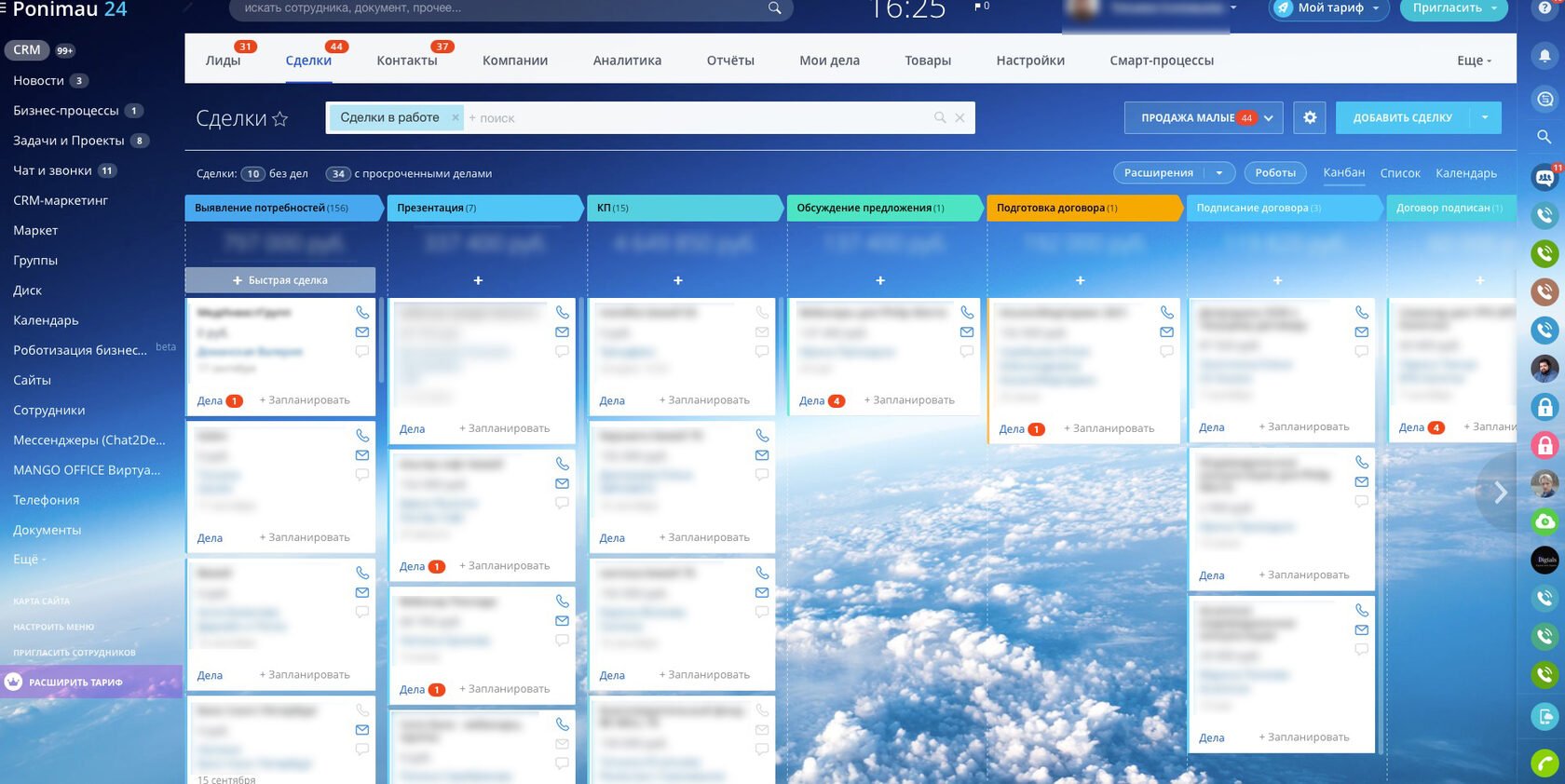Open the brown phone call icon
The height and width of the screenshot is (784, 1565).
[x=1545, y=291]
